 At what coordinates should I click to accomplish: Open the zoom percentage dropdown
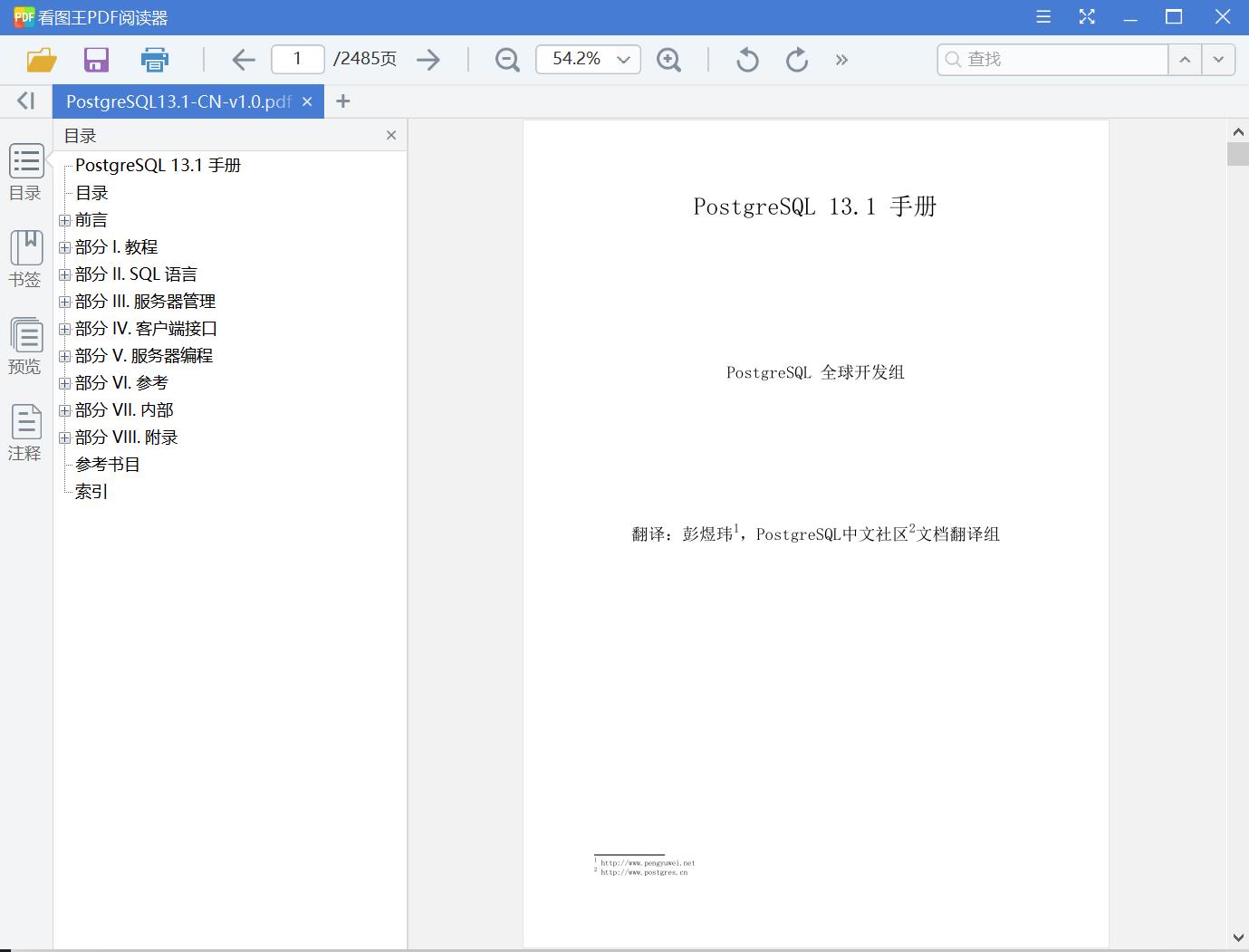click(623, 59)
